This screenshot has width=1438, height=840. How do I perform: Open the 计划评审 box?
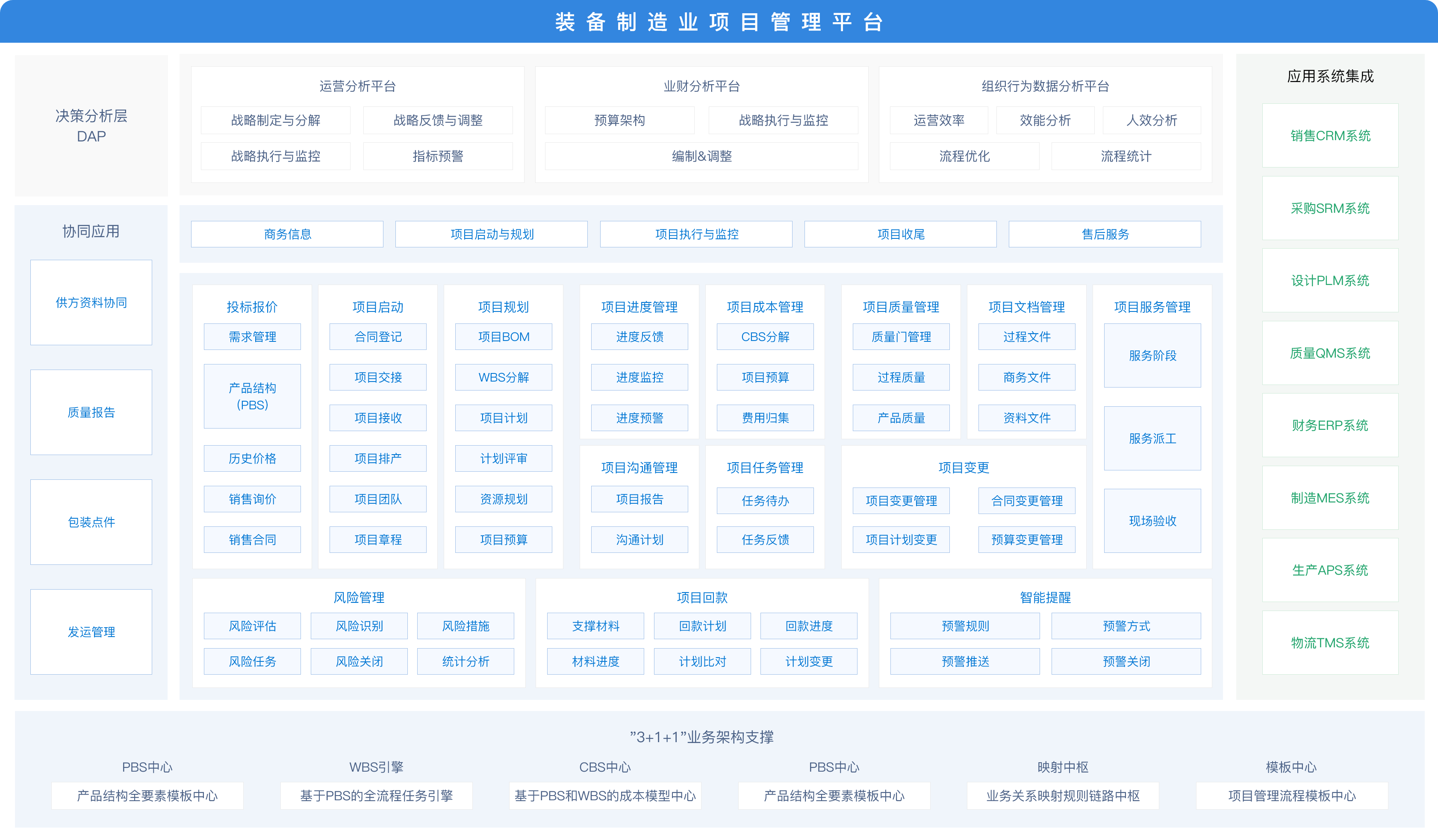(503, 458)
